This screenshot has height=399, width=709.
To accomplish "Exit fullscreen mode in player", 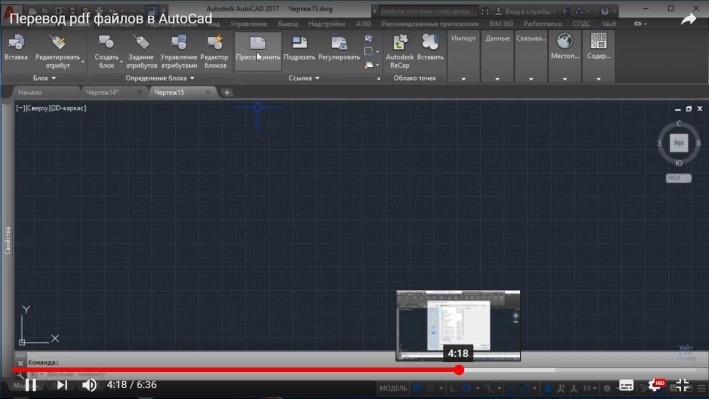I will [x=682, y=385].
